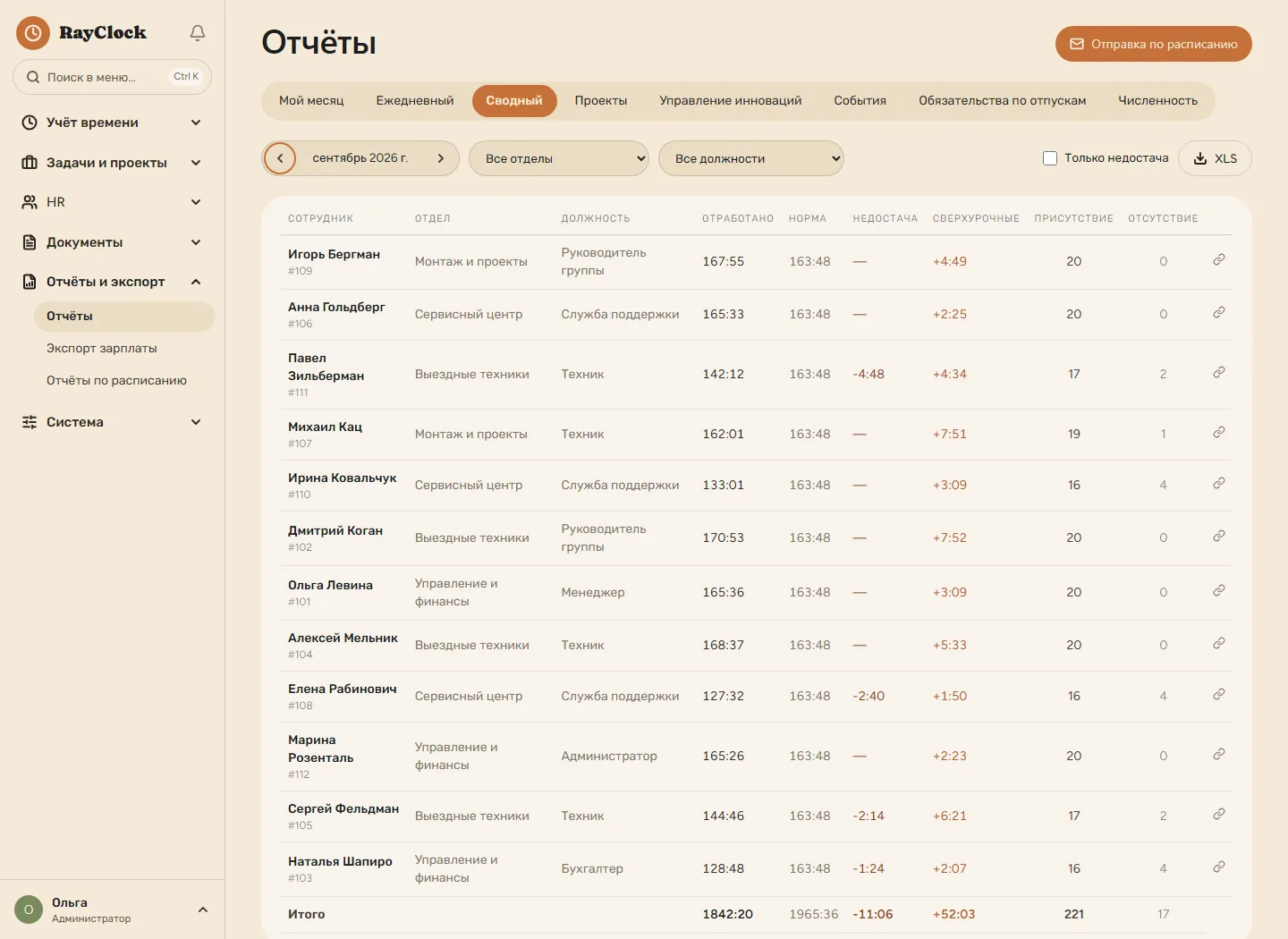
Task: Expand the HR sidebar section
Action: (113, 202)
